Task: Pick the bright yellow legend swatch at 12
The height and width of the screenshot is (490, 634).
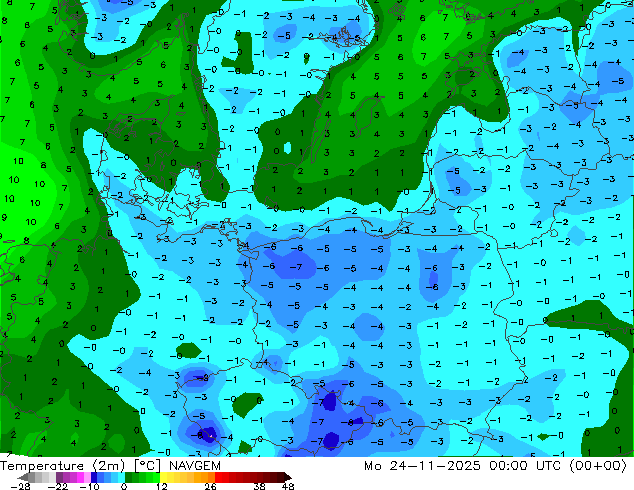Action: point(163,477)
